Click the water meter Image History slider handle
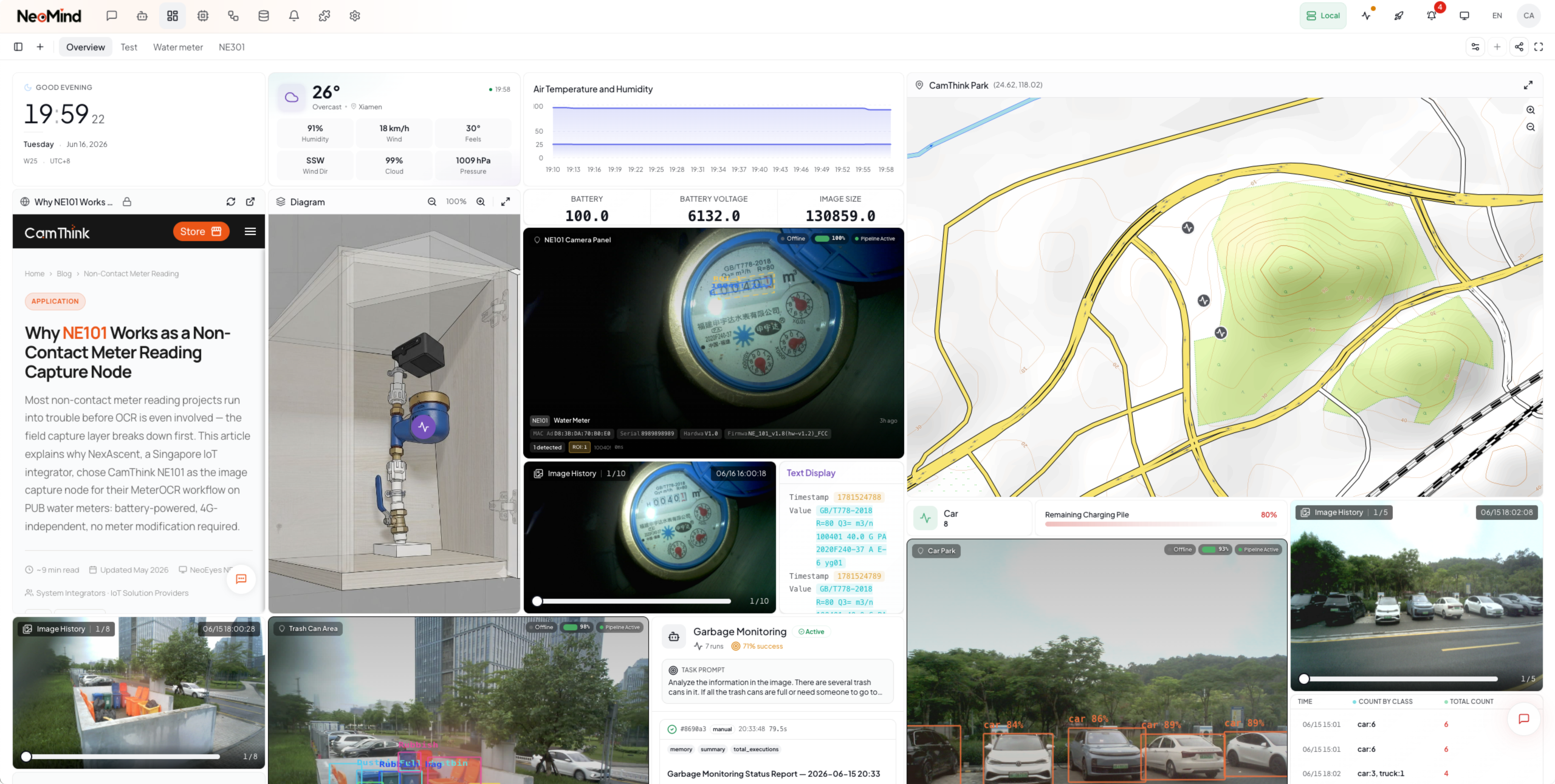This screenshot has width=1555, height=784. click(537, 601)
